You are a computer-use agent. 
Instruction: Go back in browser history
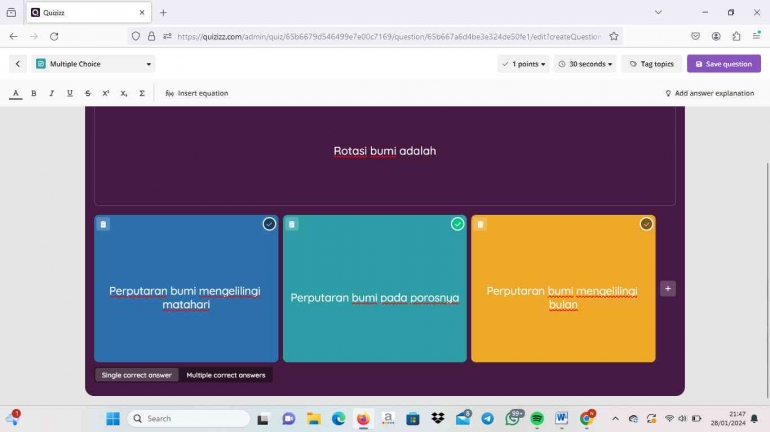(14, 36)
